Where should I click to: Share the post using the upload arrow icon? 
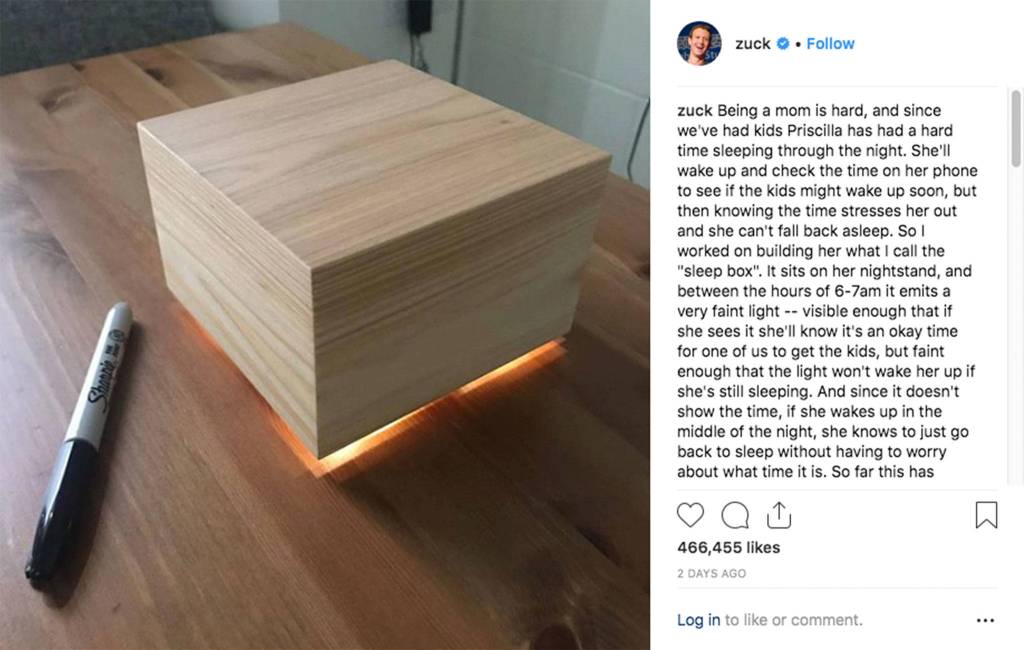(778, 515)
